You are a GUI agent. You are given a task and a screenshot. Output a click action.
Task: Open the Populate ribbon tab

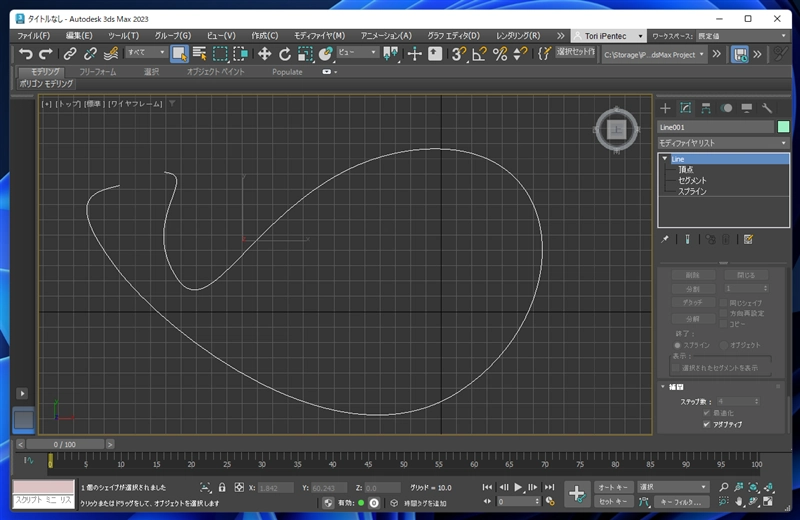287,72
